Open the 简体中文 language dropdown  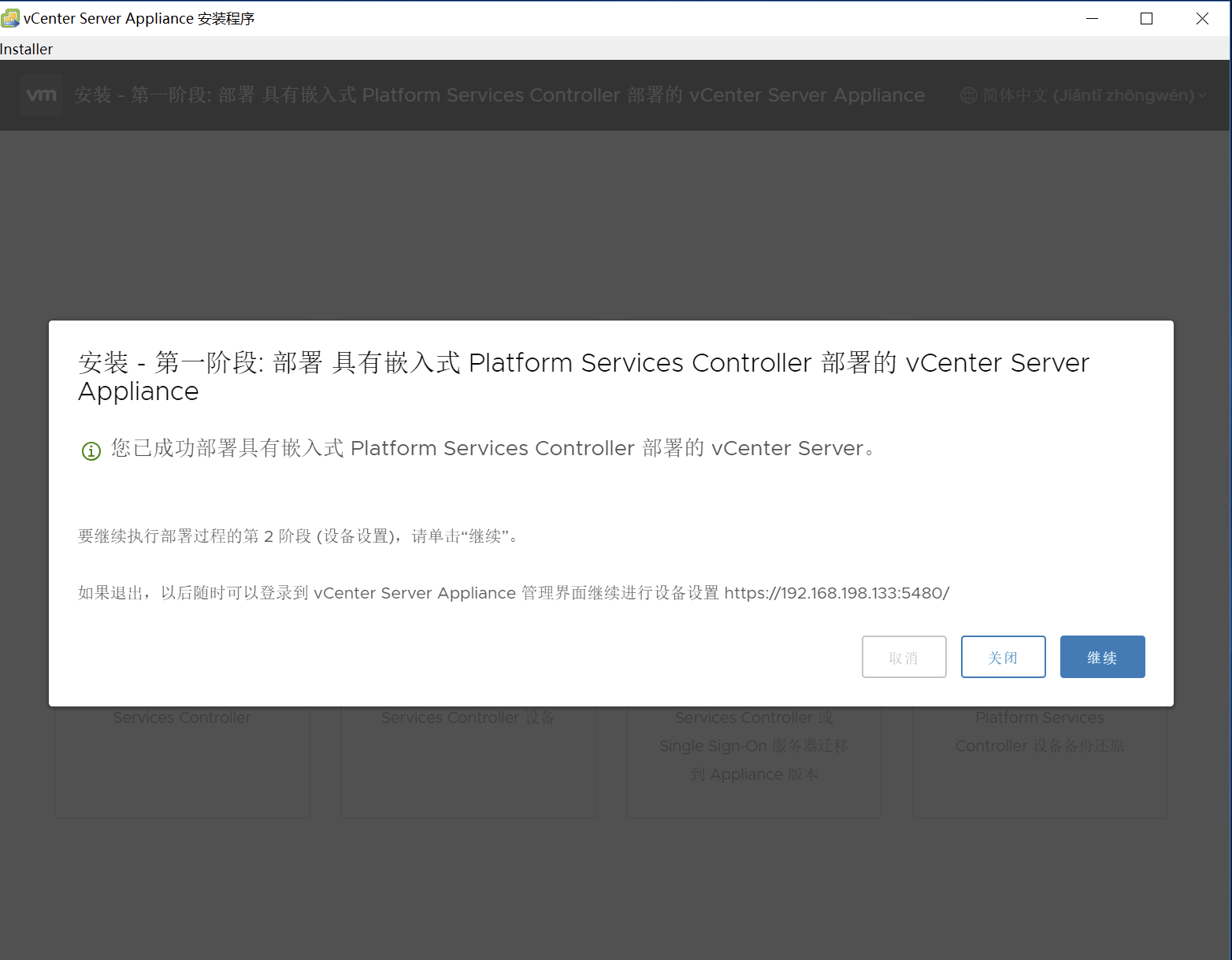(x=1083, y=95)
